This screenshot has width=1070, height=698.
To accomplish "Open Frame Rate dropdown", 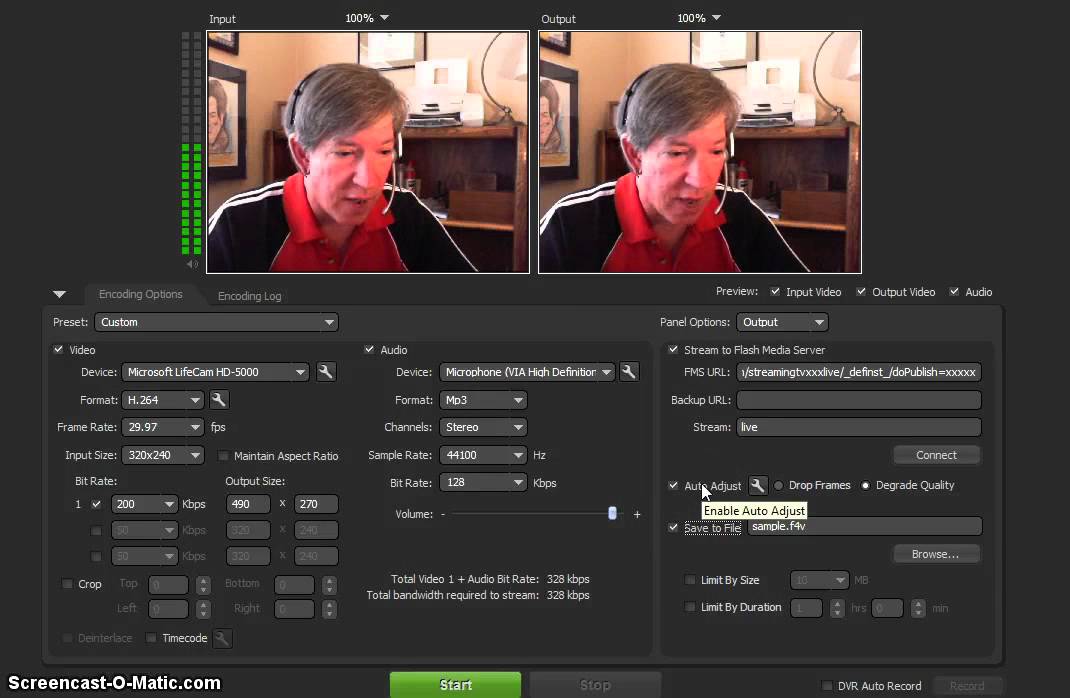I will [x=162, y=427].
